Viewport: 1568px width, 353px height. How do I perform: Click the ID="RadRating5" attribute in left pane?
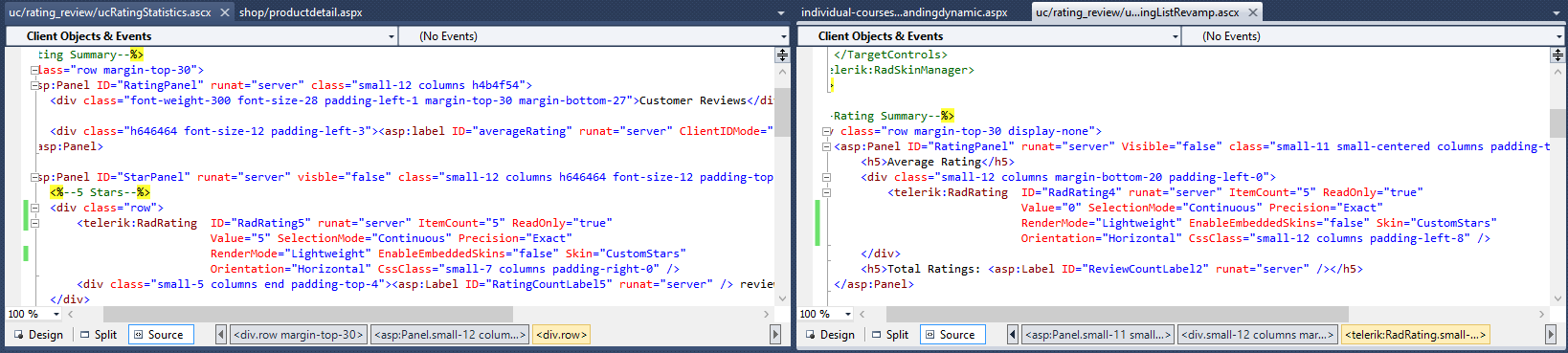pyautogui.click(x=260, y=223)
